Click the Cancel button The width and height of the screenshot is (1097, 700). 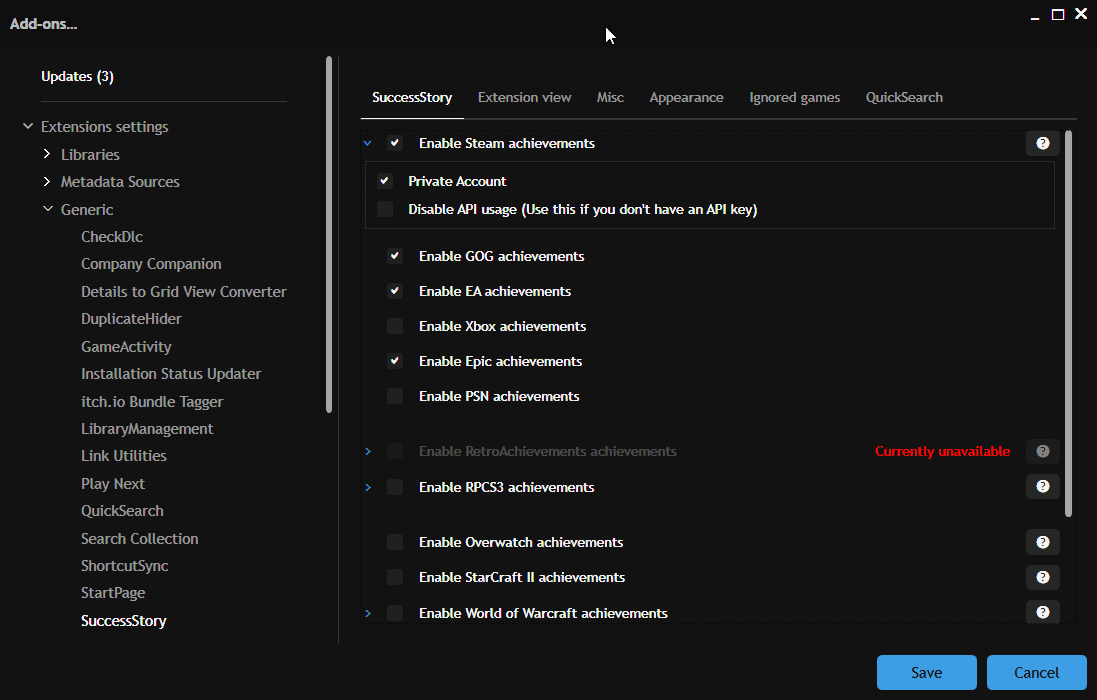click(1036, 672)
